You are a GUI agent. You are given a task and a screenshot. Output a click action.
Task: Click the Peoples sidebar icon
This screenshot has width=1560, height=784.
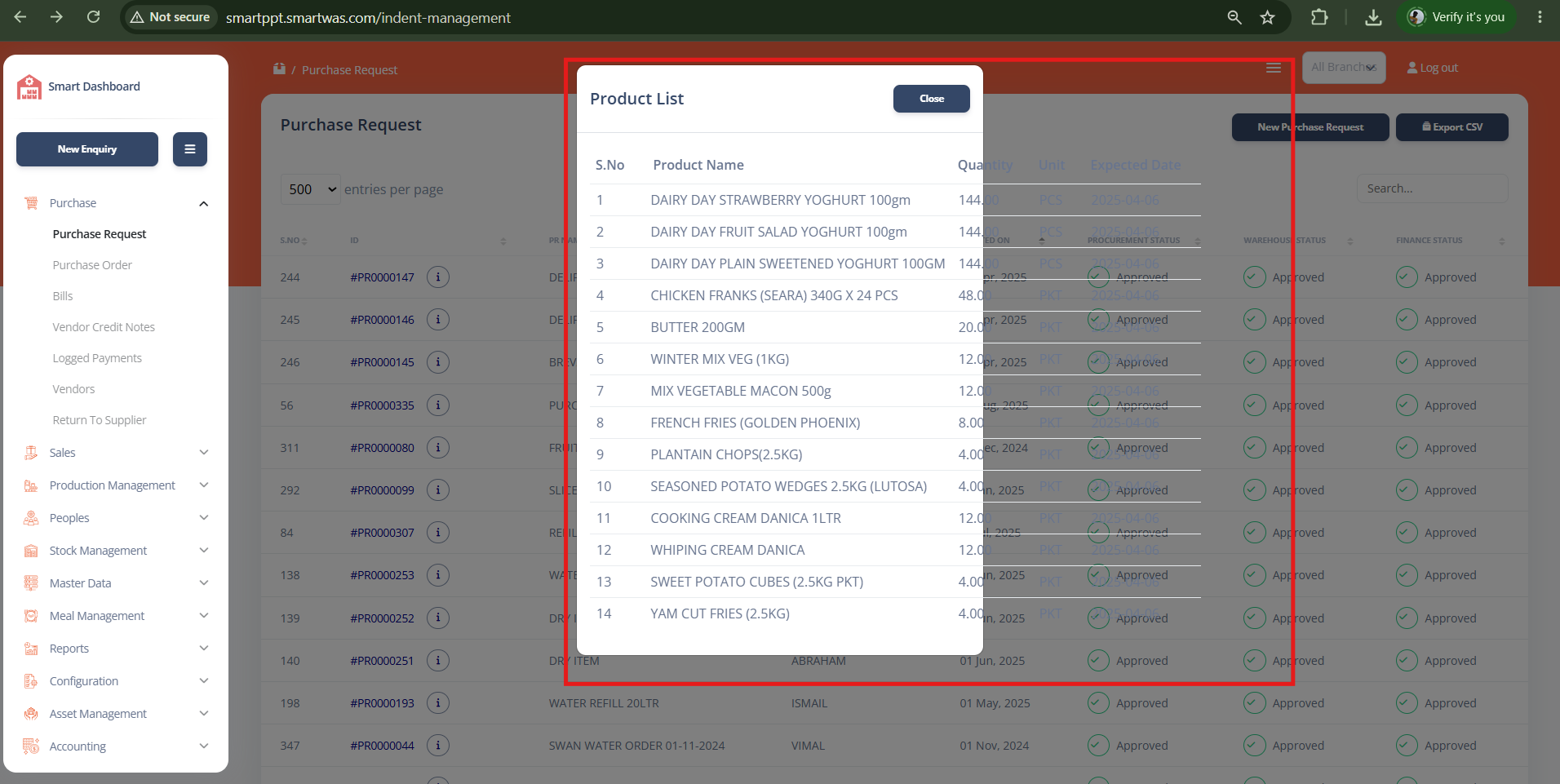[x=31, y=518]
